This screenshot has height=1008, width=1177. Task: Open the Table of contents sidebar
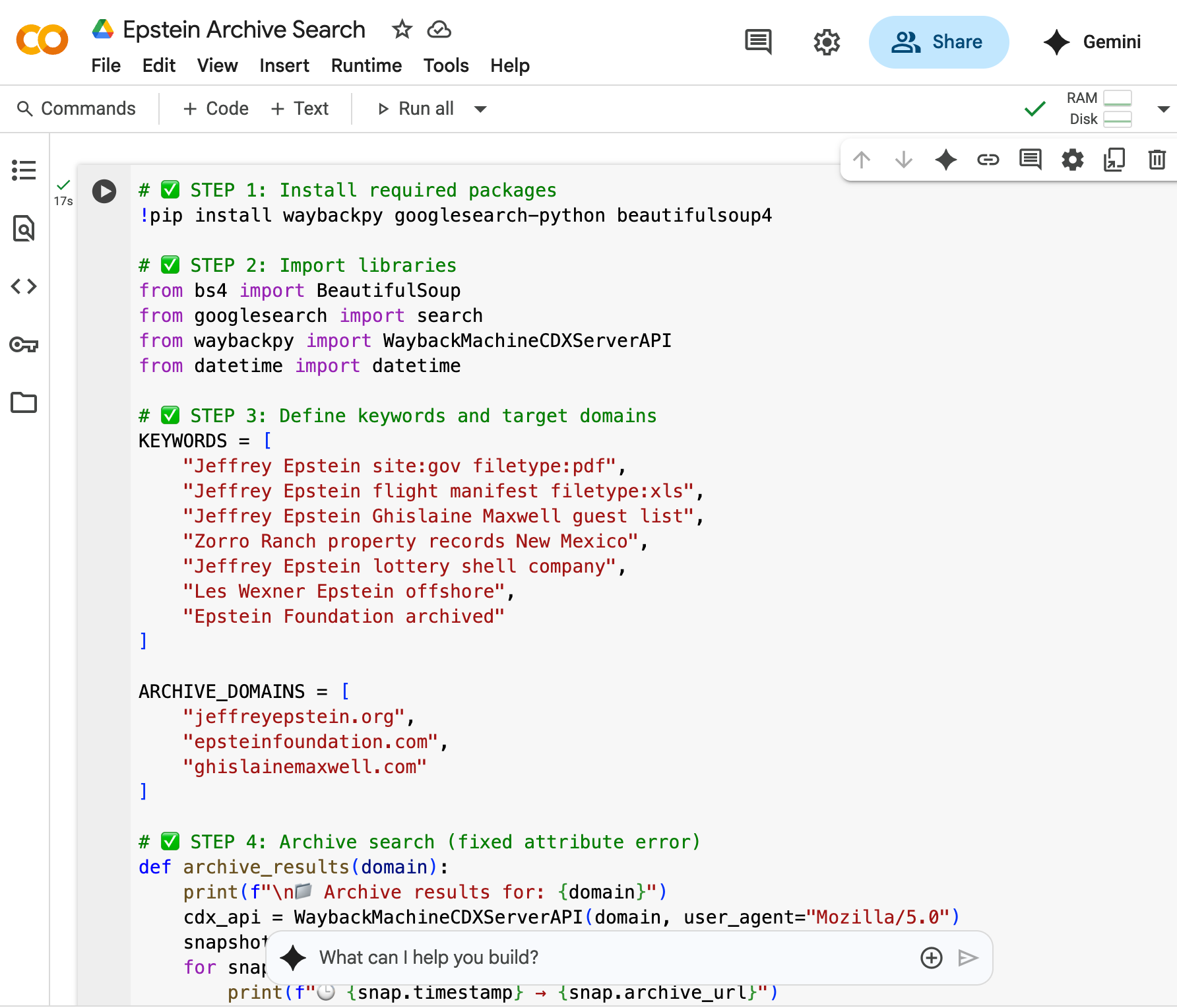24,170
